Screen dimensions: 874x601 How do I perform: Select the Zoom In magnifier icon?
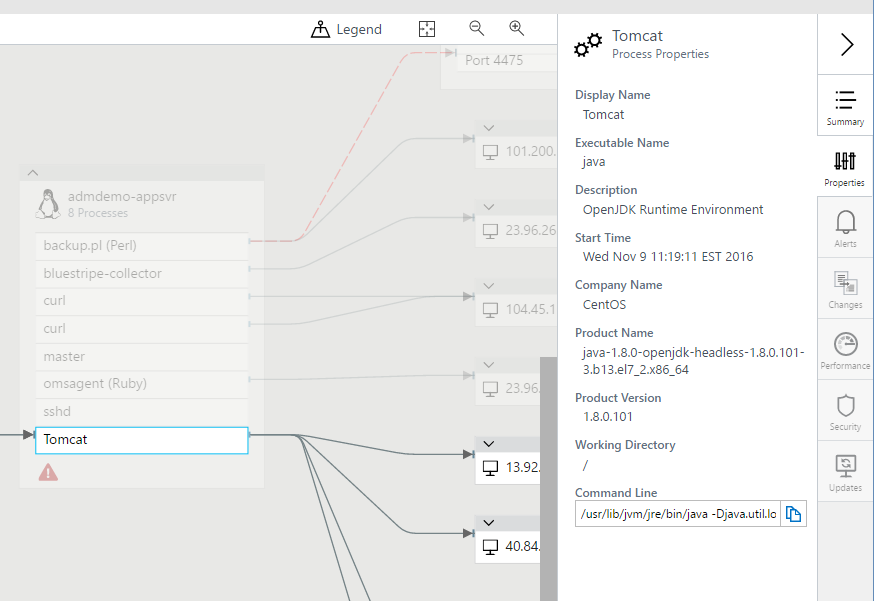tap(516, 29)
